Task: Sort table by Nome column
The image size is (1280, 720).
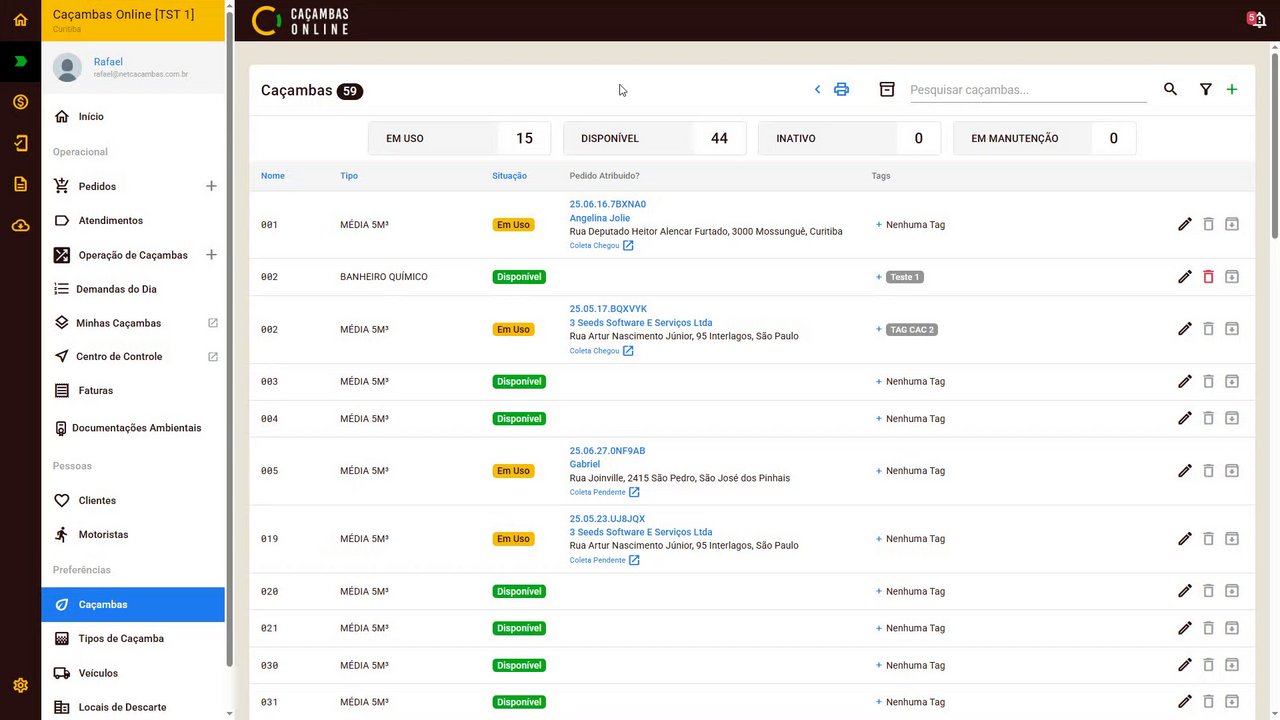Action: (273, 176)
